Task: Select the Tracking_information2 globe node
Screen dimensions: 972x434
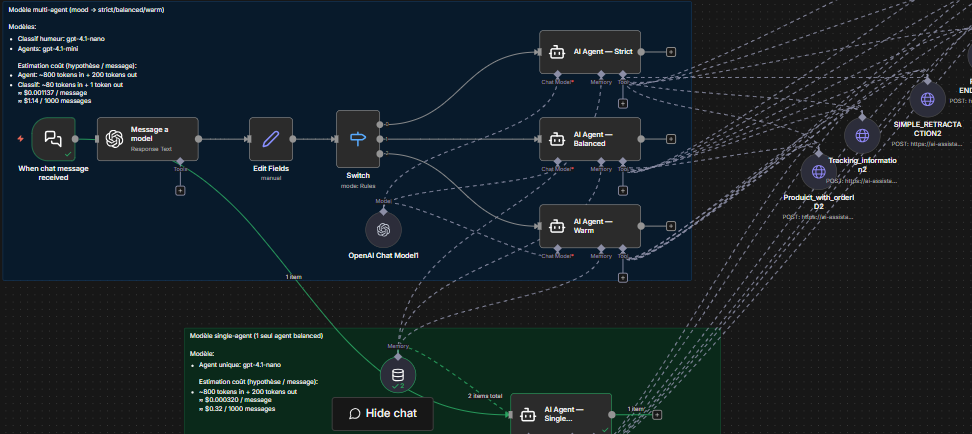Action: (x=862, y=135)
